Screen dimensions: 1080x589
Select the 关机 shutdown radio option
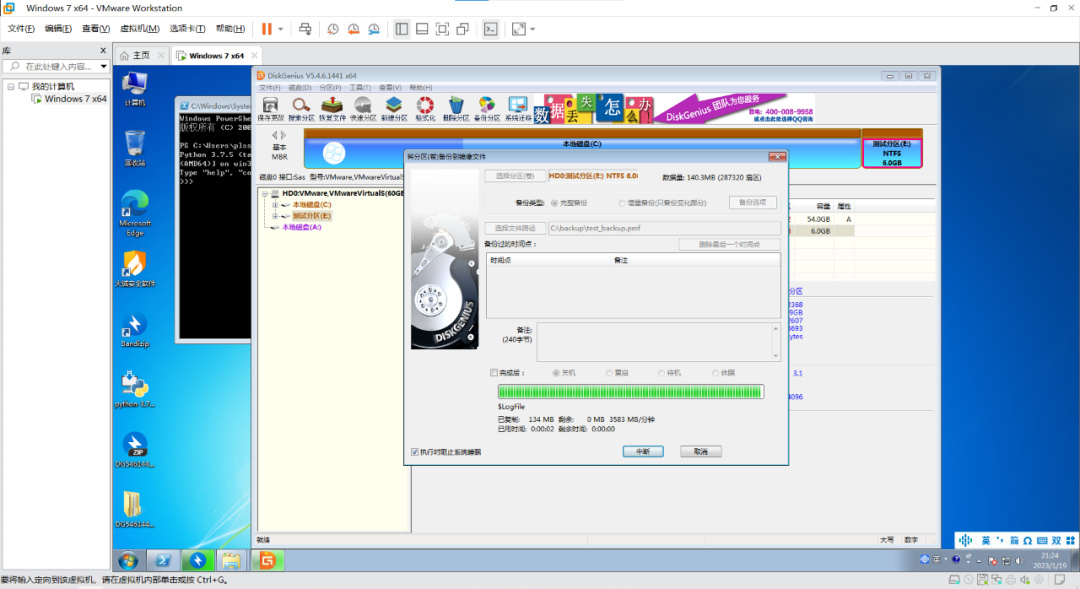pos(555,373)
